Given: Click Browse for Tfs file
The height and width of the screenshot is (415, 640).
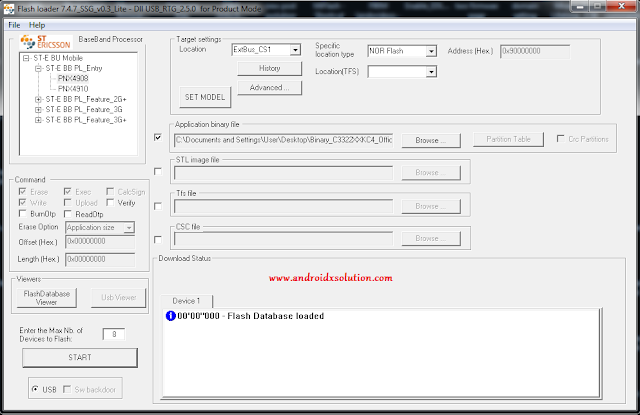Looking at the screenshot, I should [x=431, y=206].
